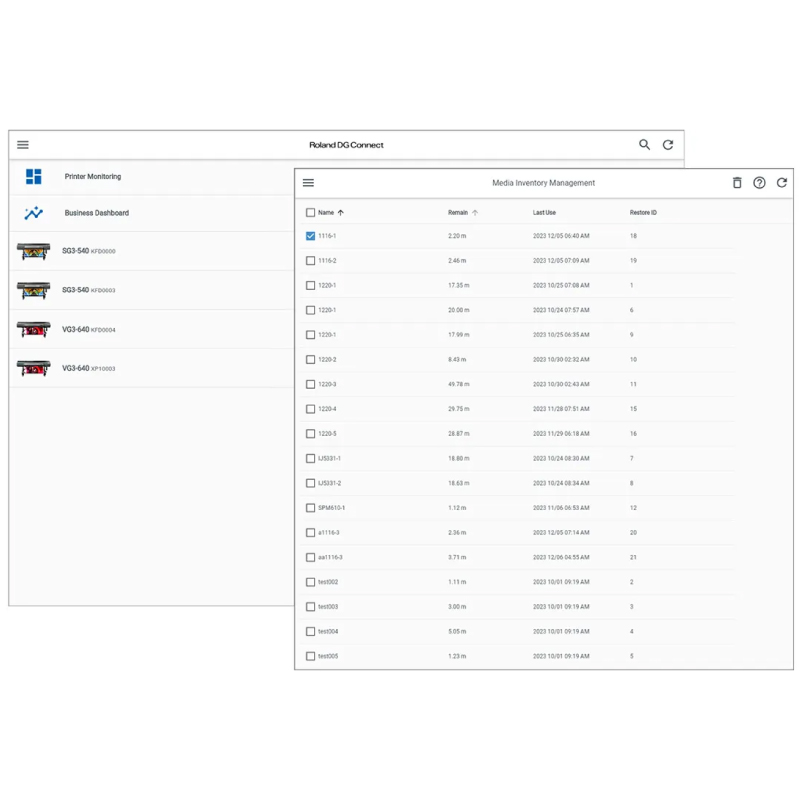Image resolution: width=800 pixels, height=800 pixels.
Task: Uncheck the checked 1116-1 media checkbox
Action: pyautogui.click(x=310, y=236)
